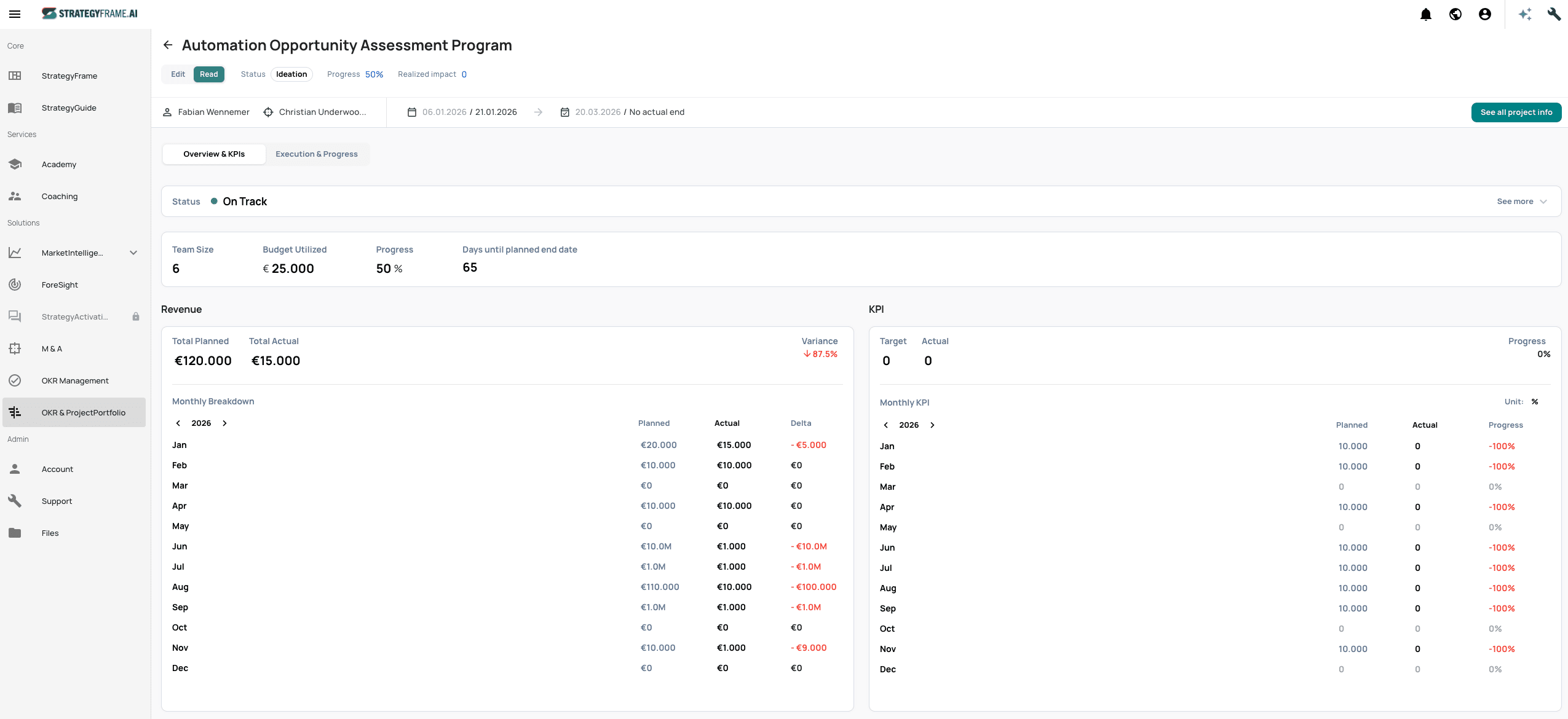
Task: Open OKR Management in the sidebar
Action: [x=75, y=380]
